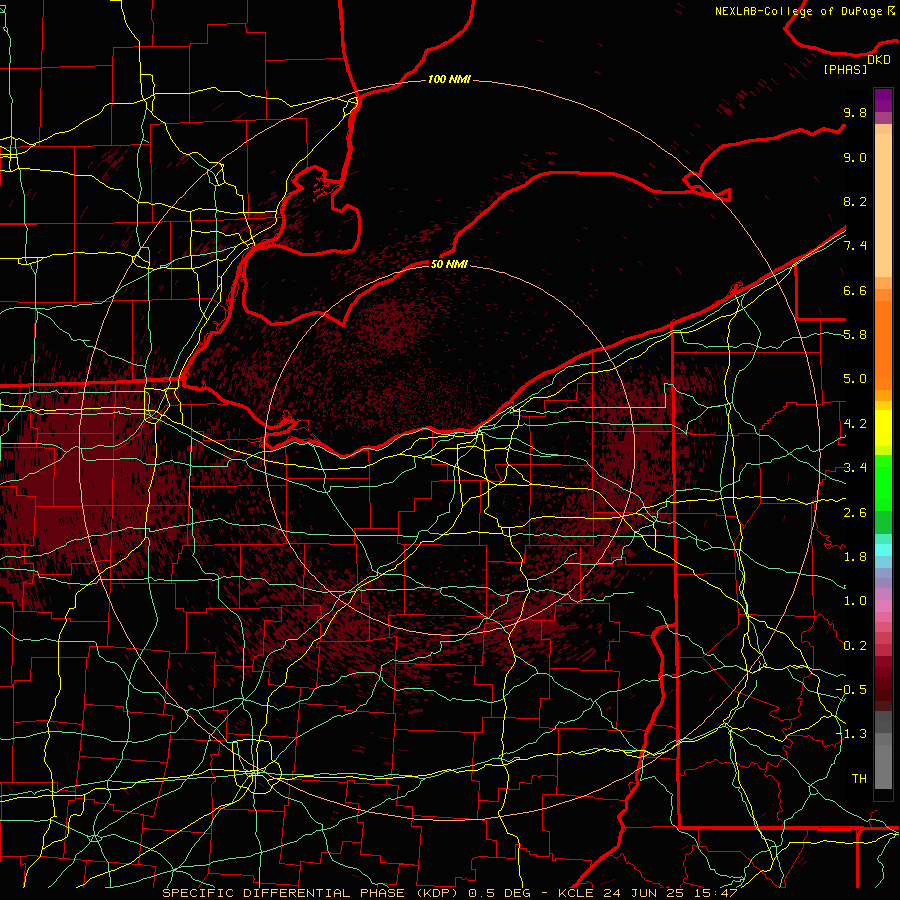This screenshot has width=900, height=900.
Task: Click the "[PHAS]" units label
Action: coord(845,69)
